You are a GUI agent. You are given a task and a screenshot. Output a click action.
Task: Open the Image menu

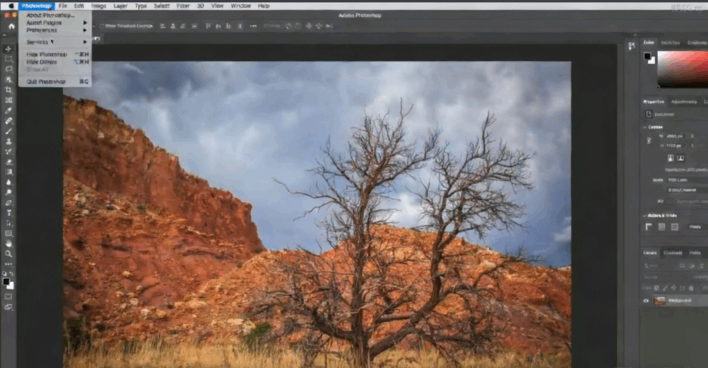tap(98, 6)
